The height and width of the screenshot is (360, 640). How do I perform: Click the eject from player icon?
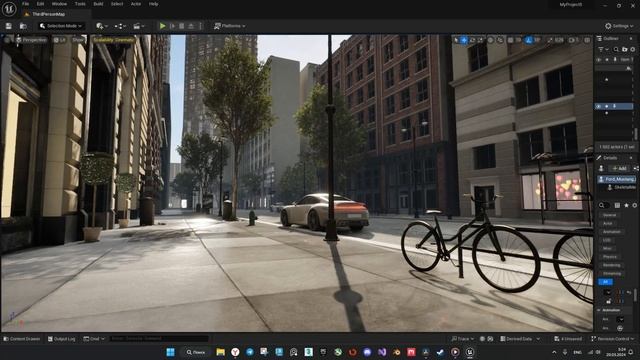pos(191,26)
